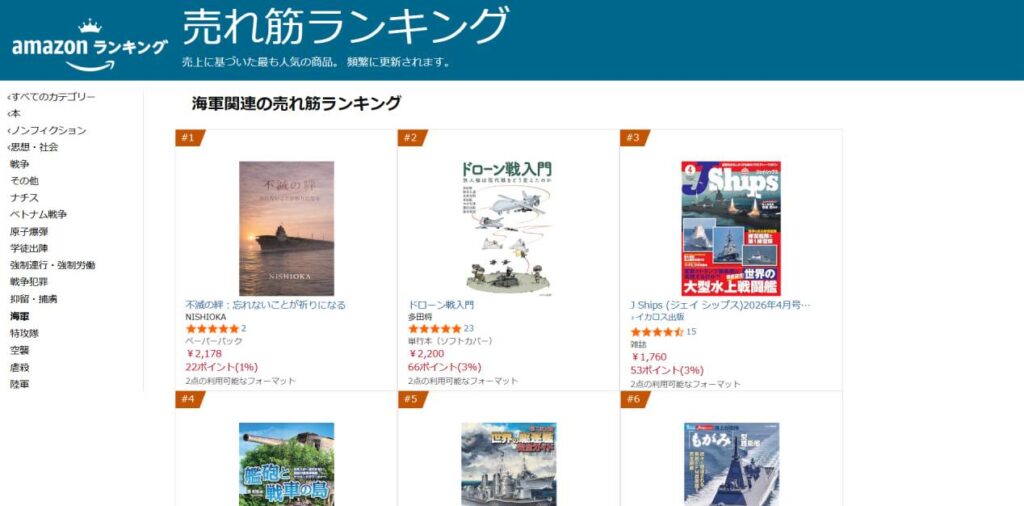Image resolution: width=1024 pixels, height=506 pixels.
Task: Click the star rating for J Ships
Action: click(656, 332)
